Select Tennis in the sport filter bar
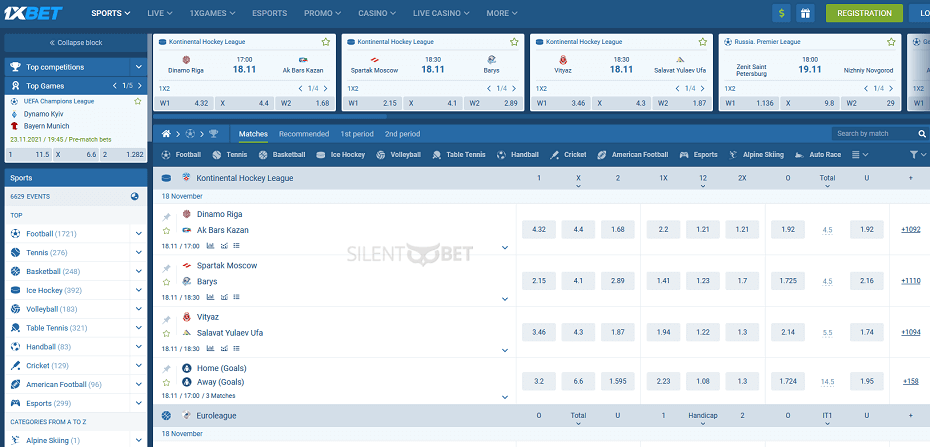Viewport: 930px width, 447px height. [229, 155]
